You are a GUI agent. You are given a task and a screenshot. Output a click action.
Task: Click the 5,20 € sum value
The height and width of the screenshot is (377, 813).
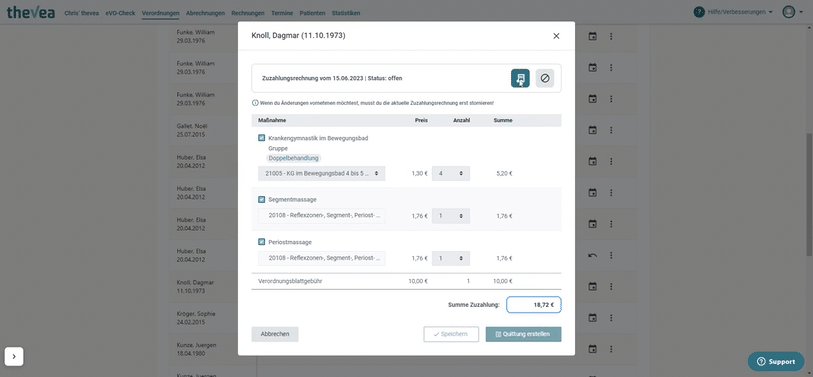coord(504,173)
